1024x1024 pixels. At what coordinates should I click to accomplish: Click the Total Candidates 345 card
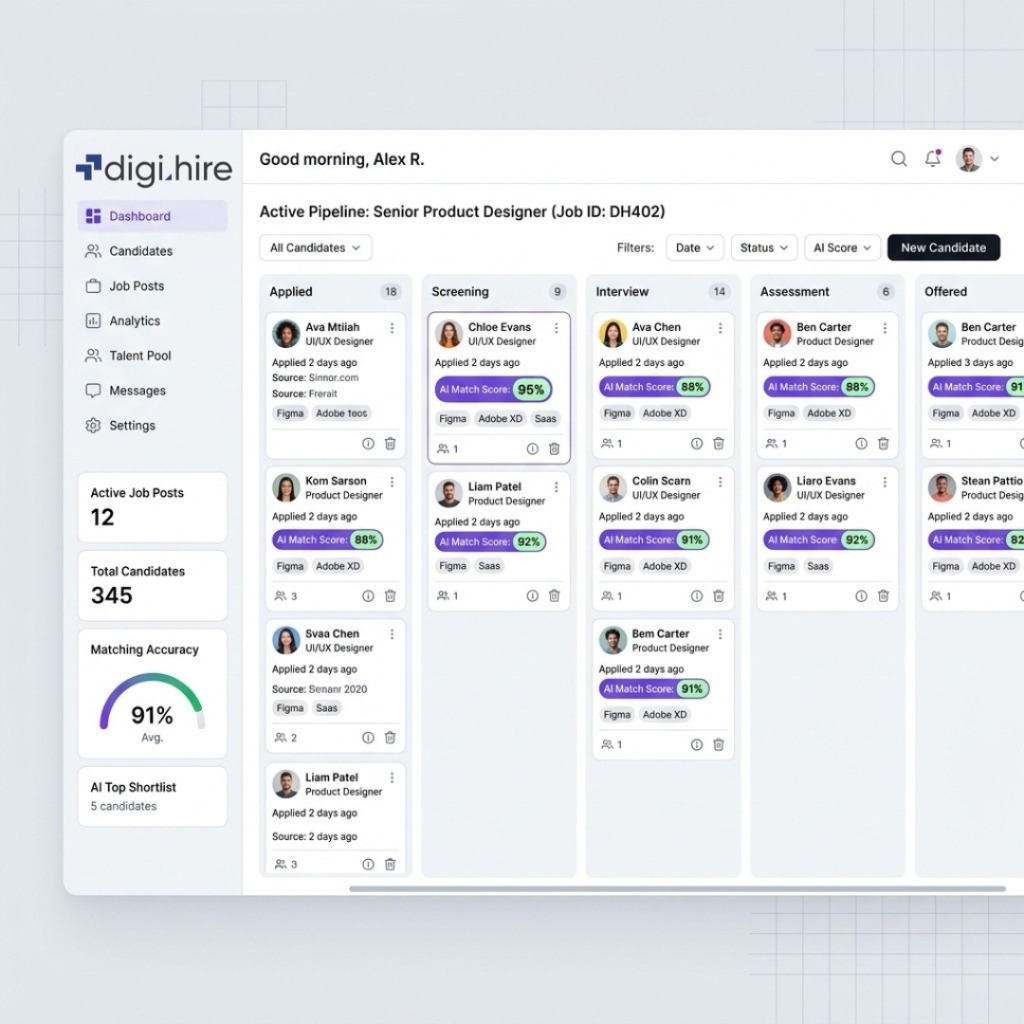pos(152,585)
